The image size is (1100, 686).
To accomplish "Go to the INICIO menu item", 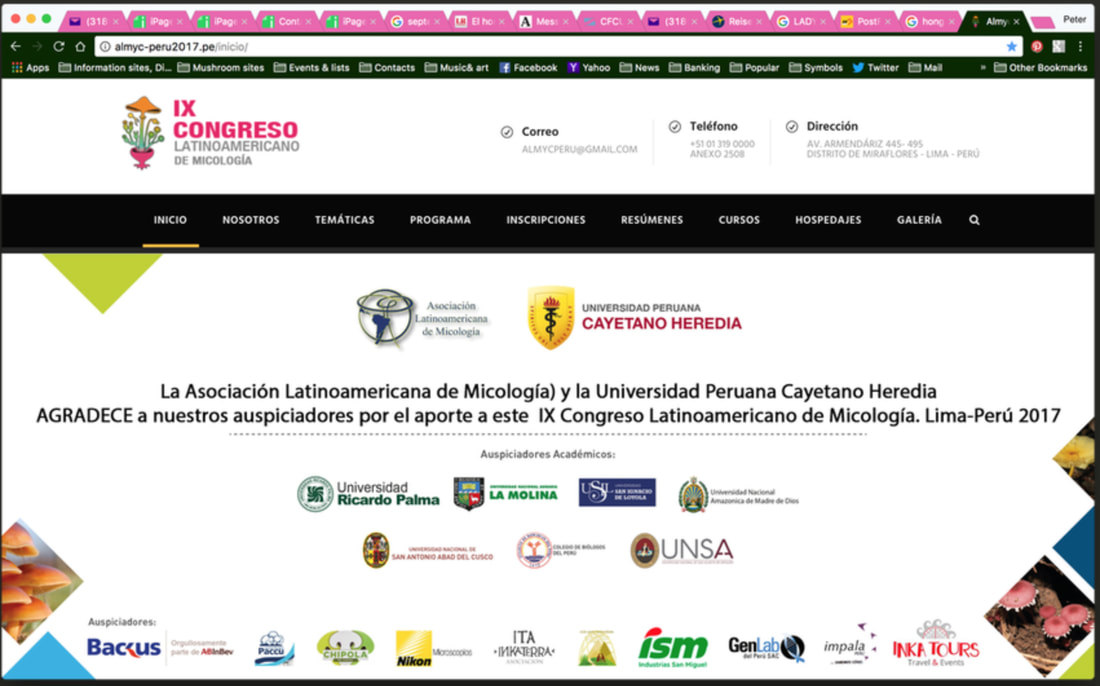I will click(170, 220).
